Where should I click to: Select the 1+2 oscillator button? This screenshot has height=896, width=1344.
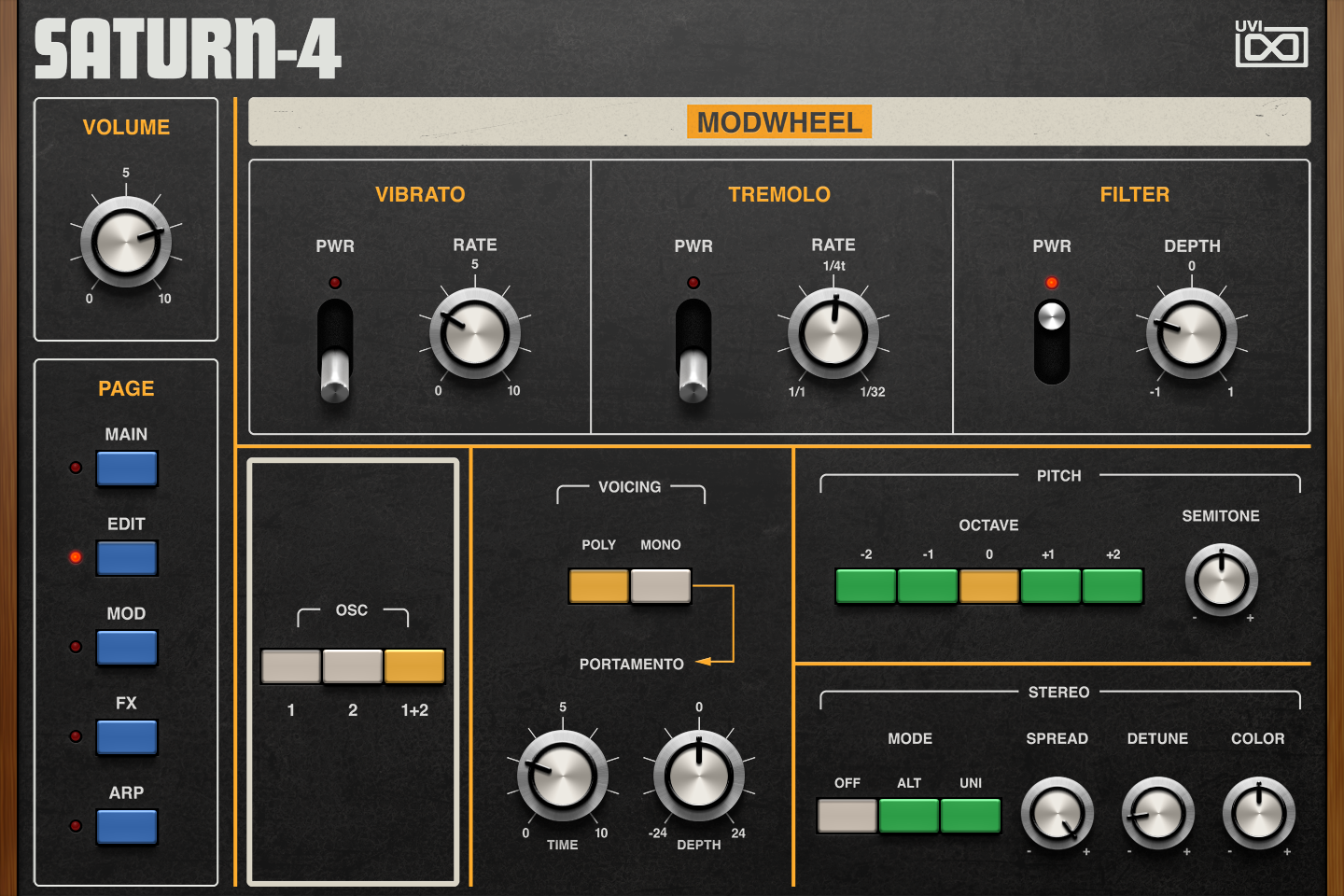point(414,666)
